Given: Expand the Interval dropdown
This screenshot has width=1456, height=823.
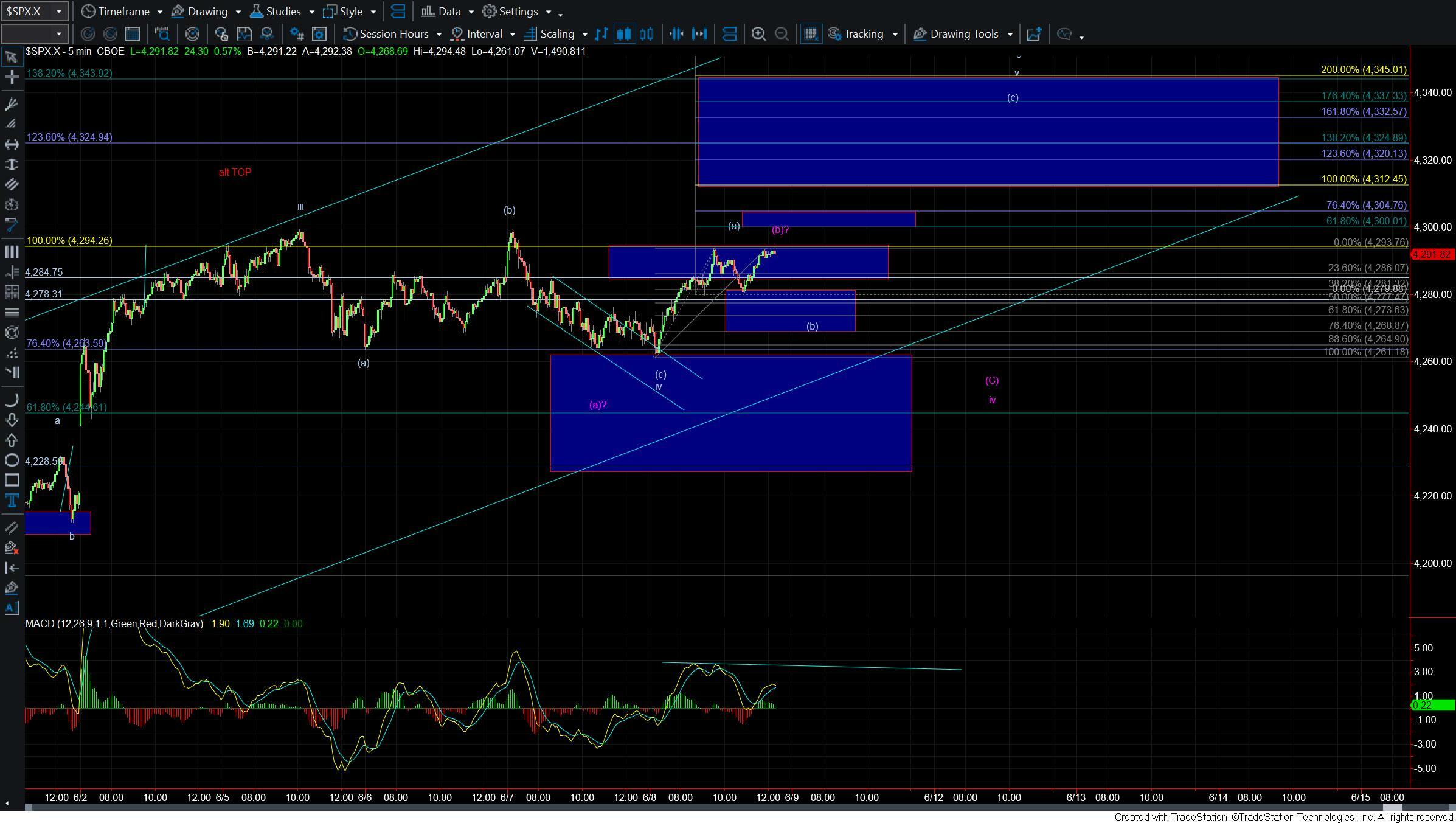Looking at the screenshot, I should point(512,34).
